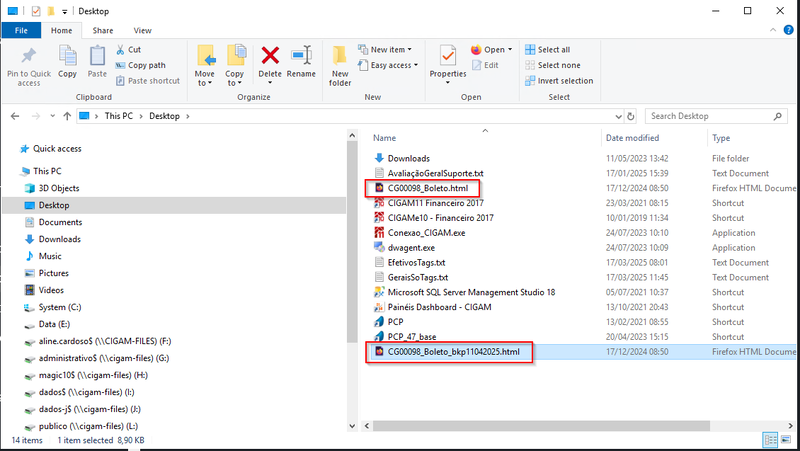Screen dimensions: 800x451
Task: Switch to the Home tab
Action: 61,31
